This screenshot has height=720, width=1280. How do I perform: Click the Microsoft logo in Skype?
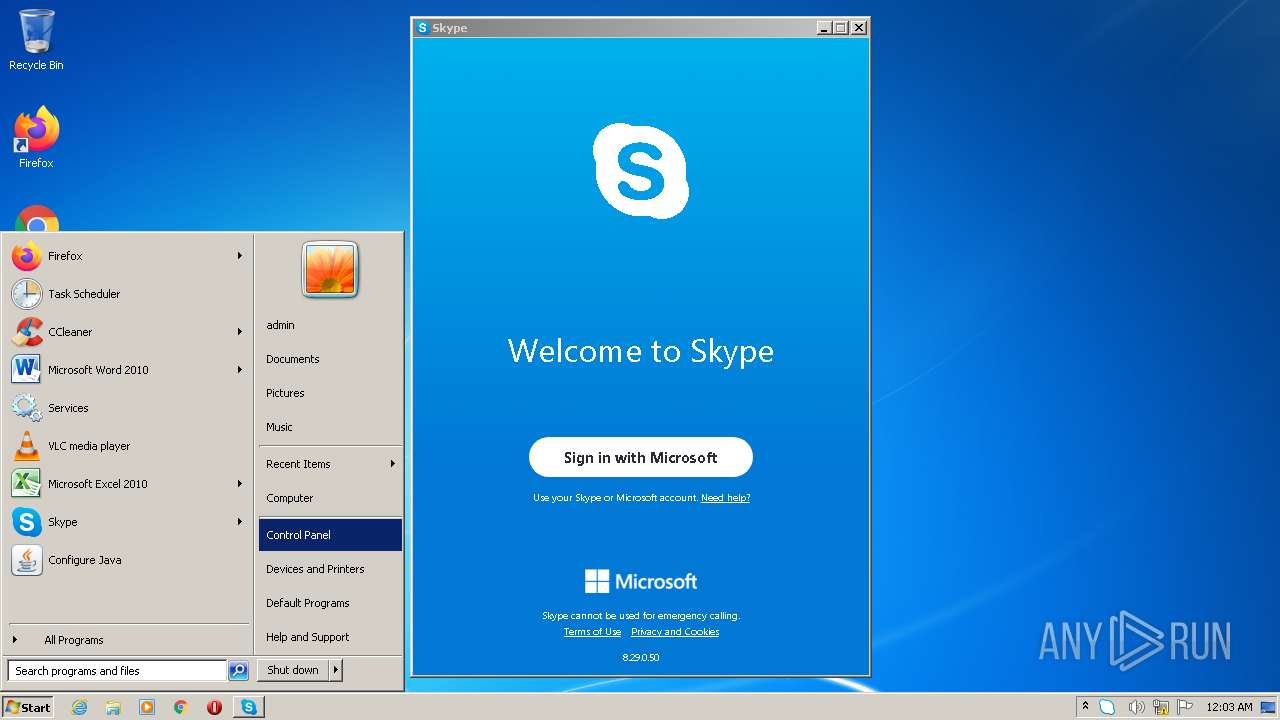tap(641, 581)
